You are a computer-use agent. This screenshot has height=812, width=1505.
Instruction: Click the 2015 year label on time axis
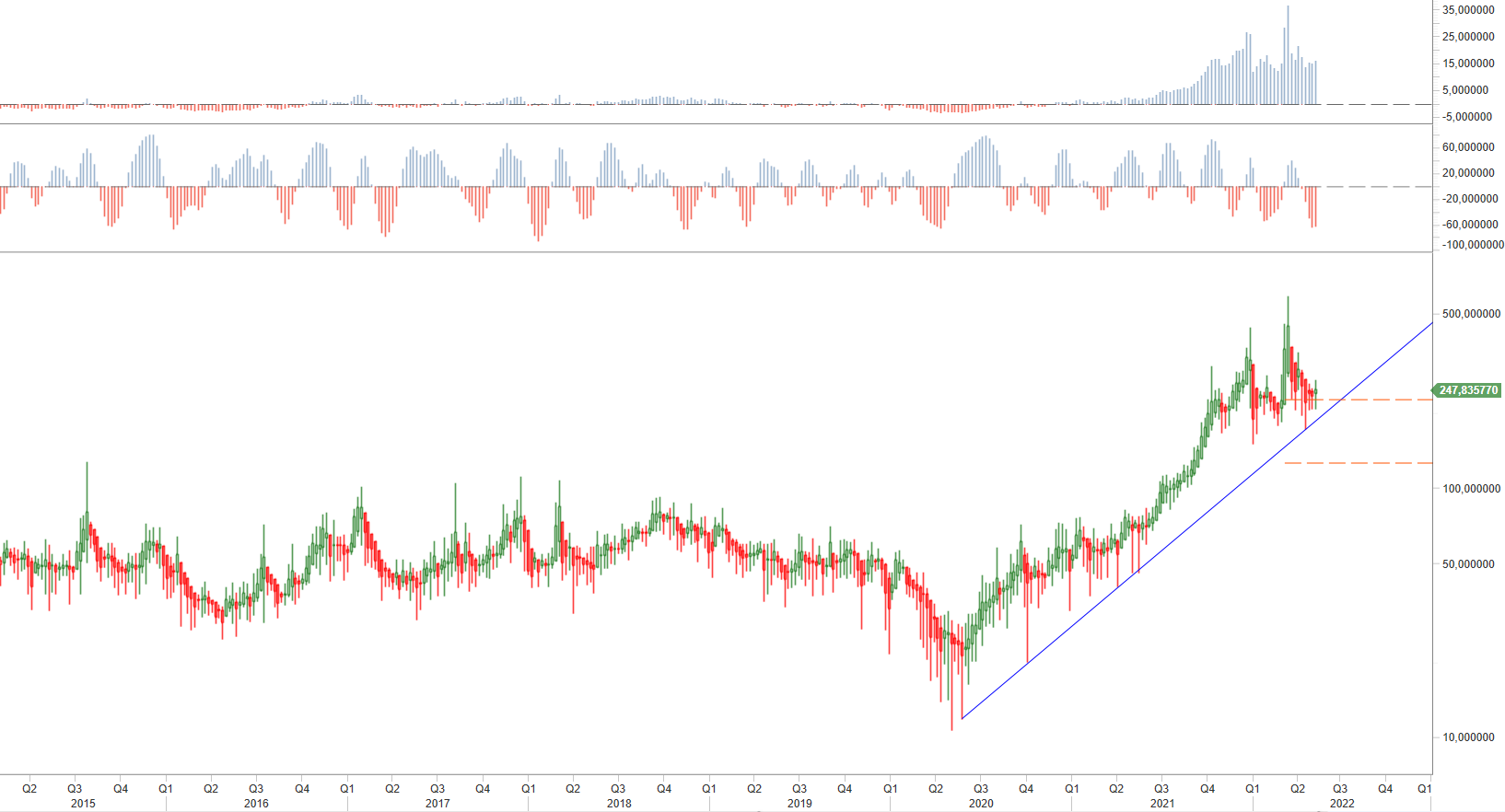click(x=83, y=804)
